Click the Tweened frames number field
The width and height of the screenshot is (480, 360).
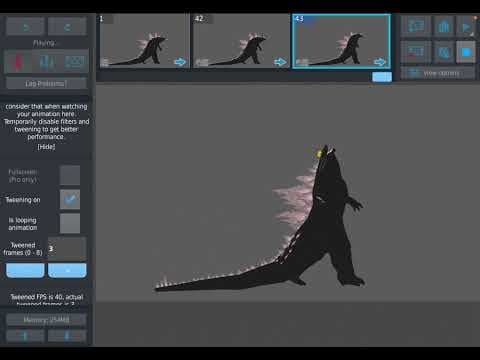pyautogui.click(x=67, y=249)
